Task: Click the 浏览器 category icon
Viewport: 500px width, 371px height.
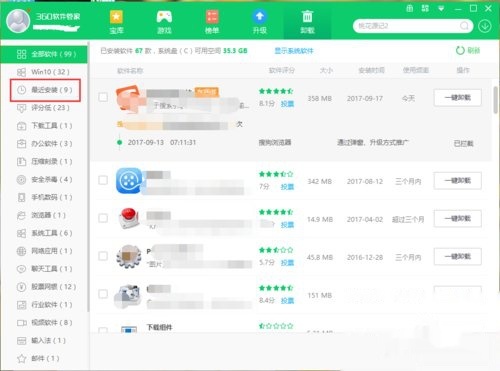Action: tap(21, 215)
